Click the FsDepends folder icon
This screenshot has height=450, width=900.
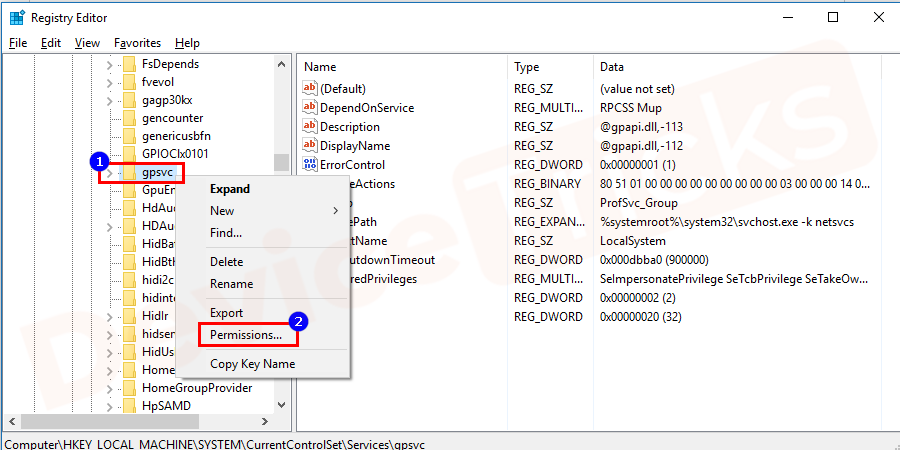click(130, 64)
